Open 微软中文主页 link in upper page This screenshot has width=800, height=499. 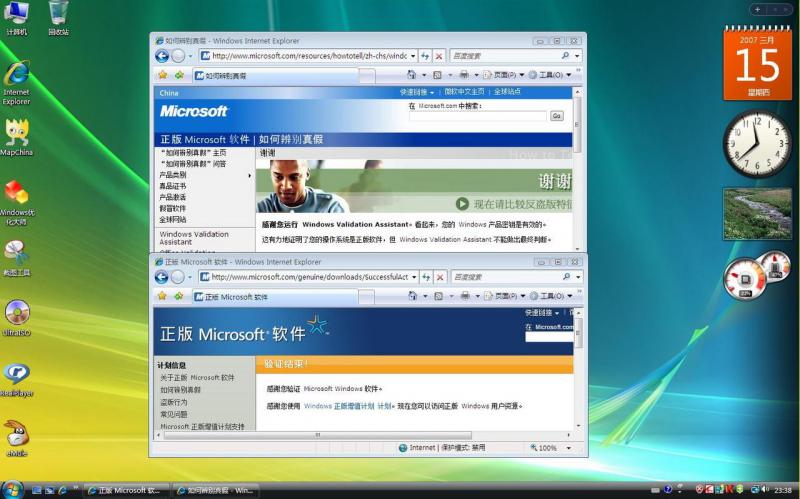464,92
